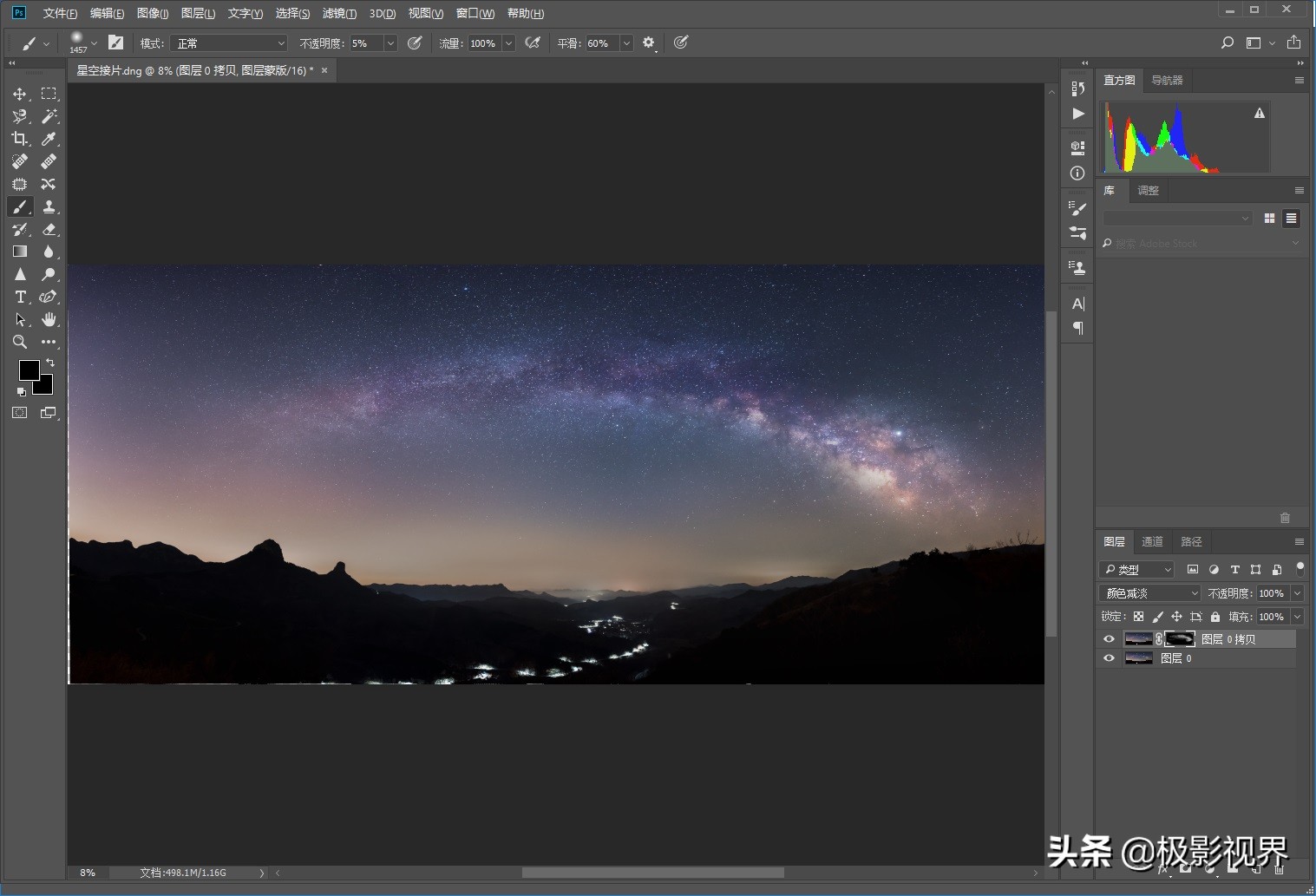The height and width of the screenshot is (896, 1316).
Task: Select the Horizontal Type tool
Action: 19,297
